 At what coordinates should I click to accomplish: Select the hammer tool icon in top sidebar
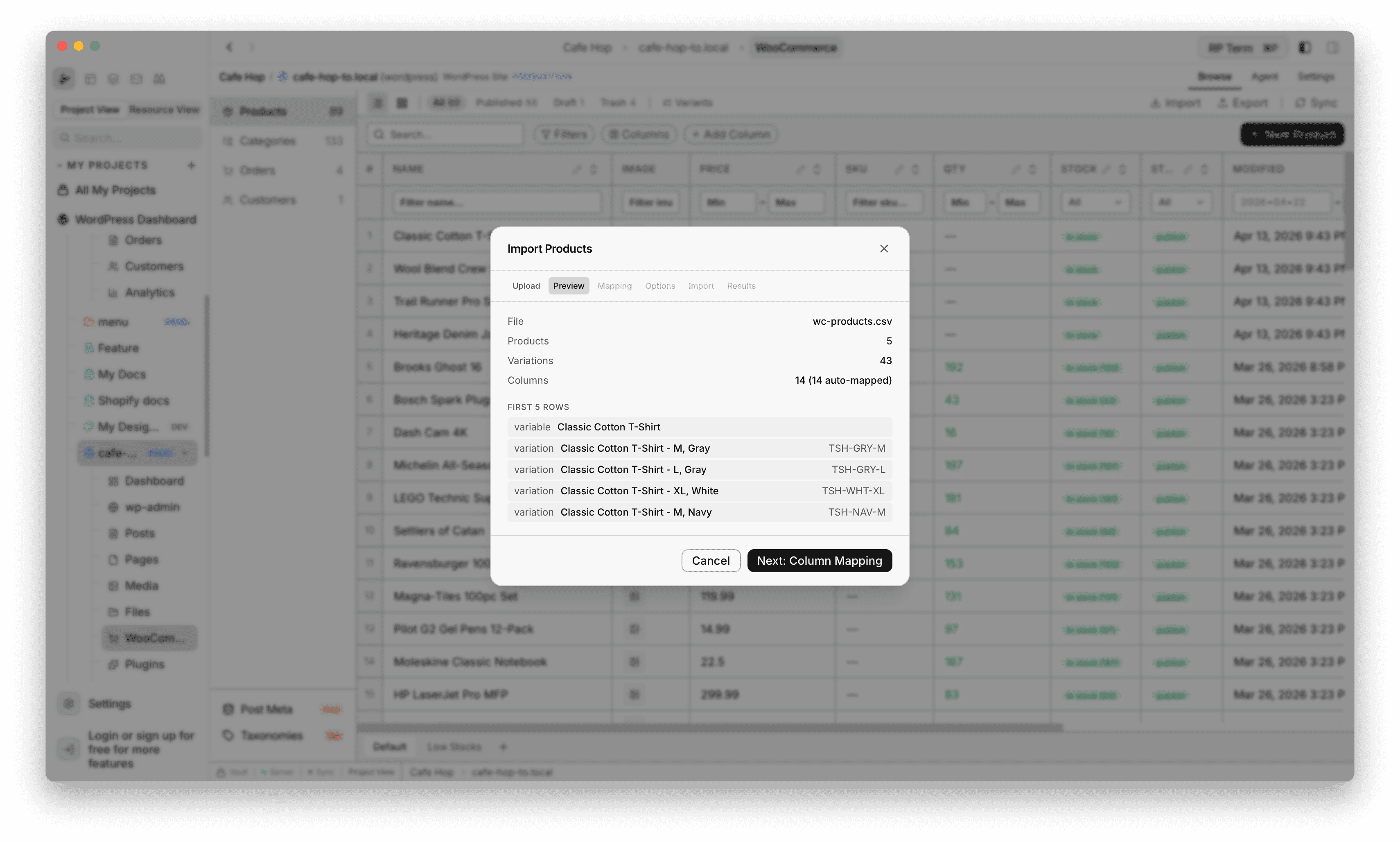coord(64,79)
